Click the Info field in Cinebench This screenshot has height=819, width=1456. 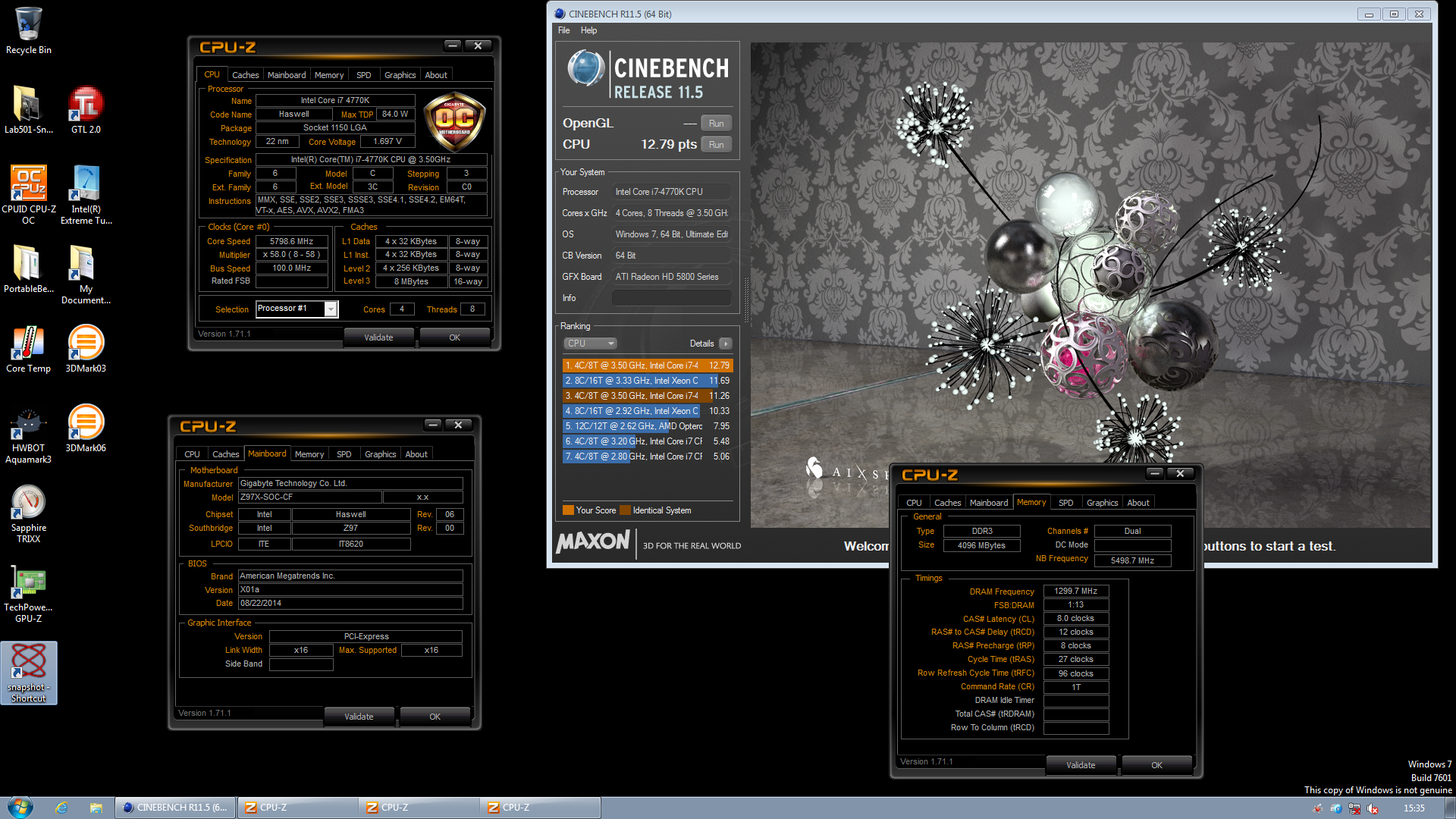tap(671, 298)
